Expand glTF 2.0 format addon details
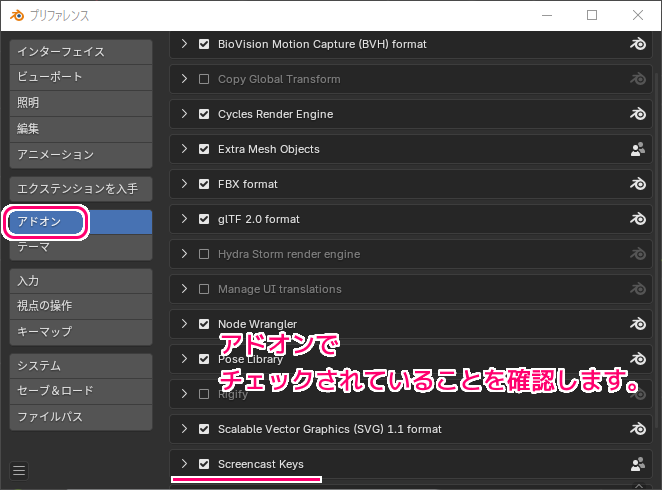This screenshot has height=490, width=662. 184,219
